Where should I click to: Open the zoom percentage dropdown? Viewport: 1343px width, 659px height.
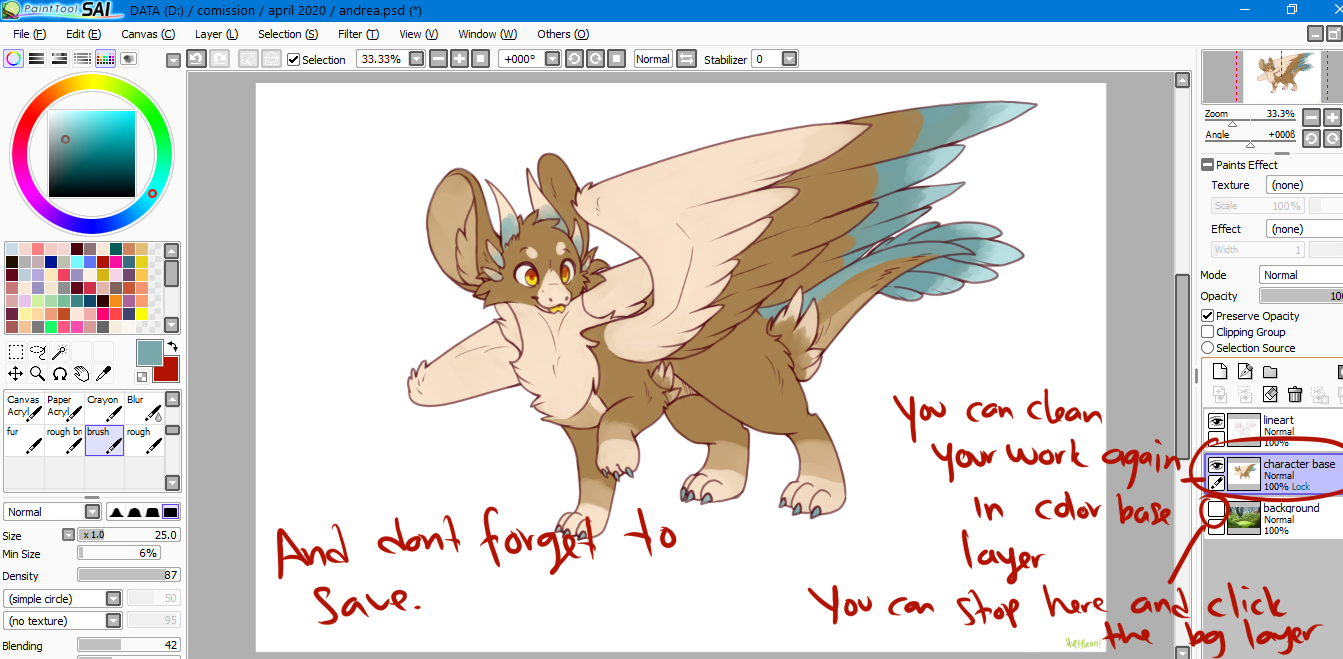(x=415, y=59)
